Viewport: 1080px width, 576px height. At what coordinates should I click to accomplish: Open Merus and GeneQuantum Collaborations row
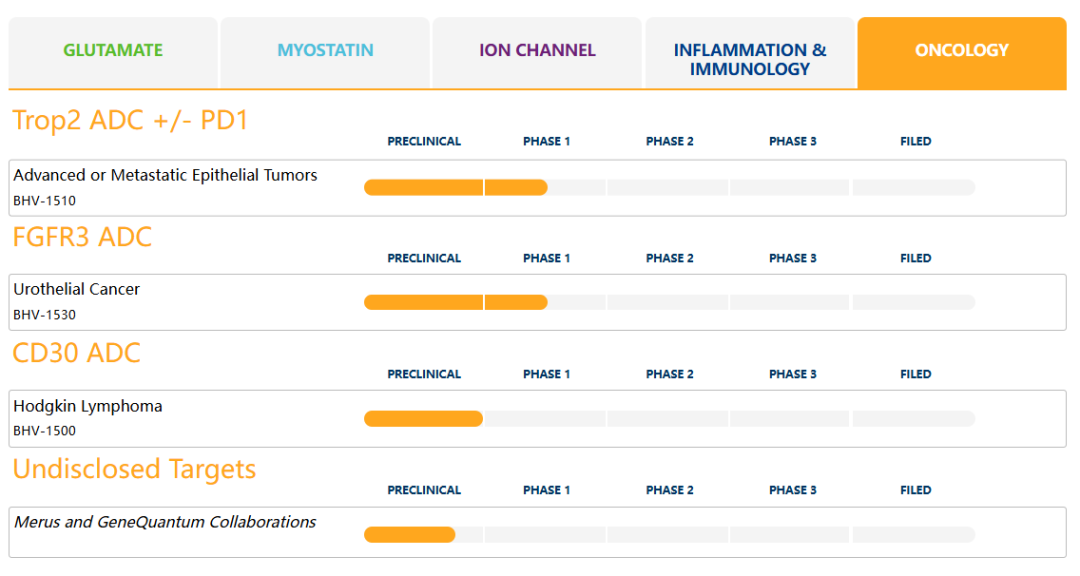[x=165, y=522]
